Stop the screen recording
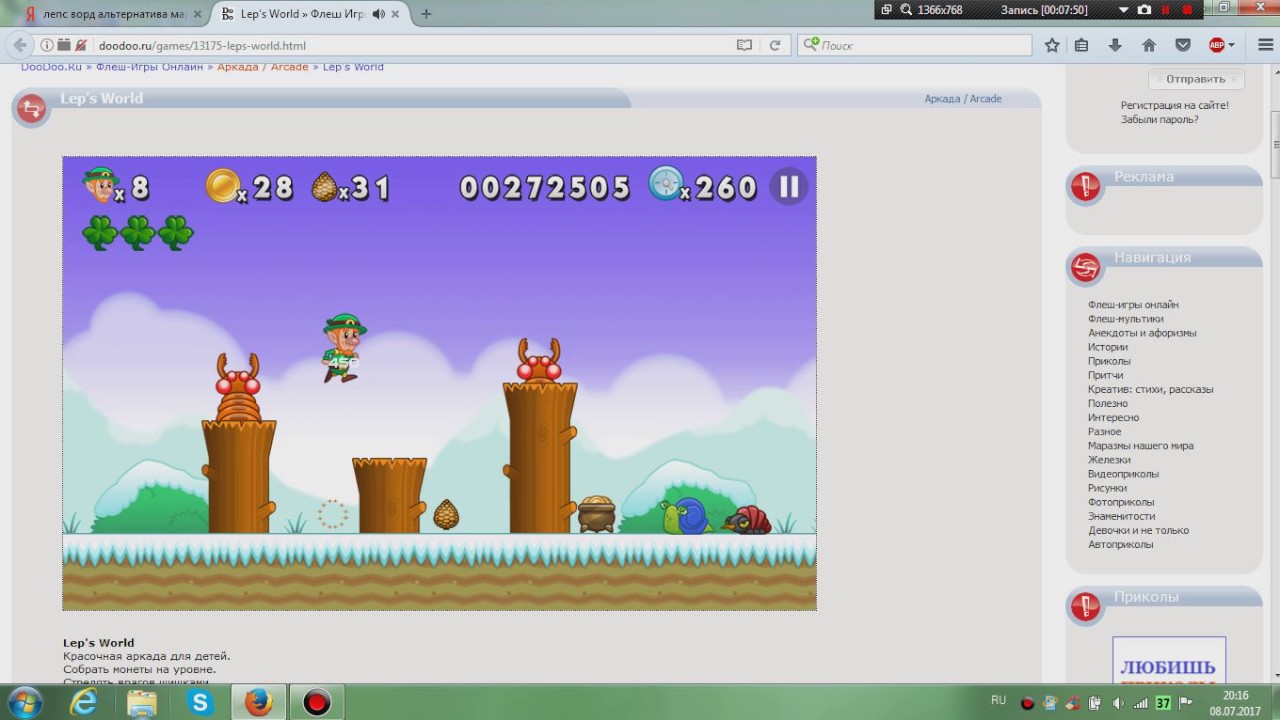The image size is (1280, 720). 1187,10
